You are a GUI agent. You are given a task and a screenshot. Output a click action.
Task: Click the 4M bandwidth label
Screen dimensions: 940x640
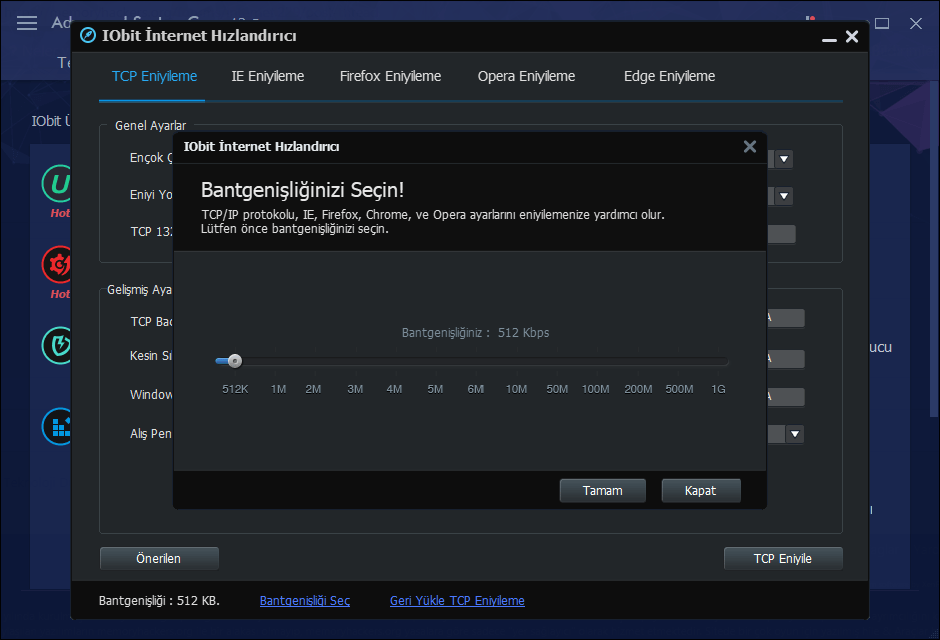click(394, 390)
